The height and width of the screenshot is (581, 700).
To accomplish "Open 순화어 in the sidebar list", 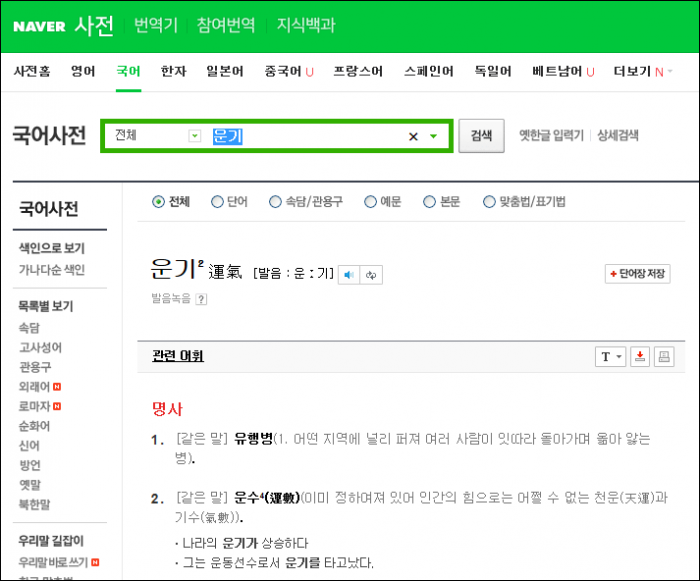I will (34, 426).
